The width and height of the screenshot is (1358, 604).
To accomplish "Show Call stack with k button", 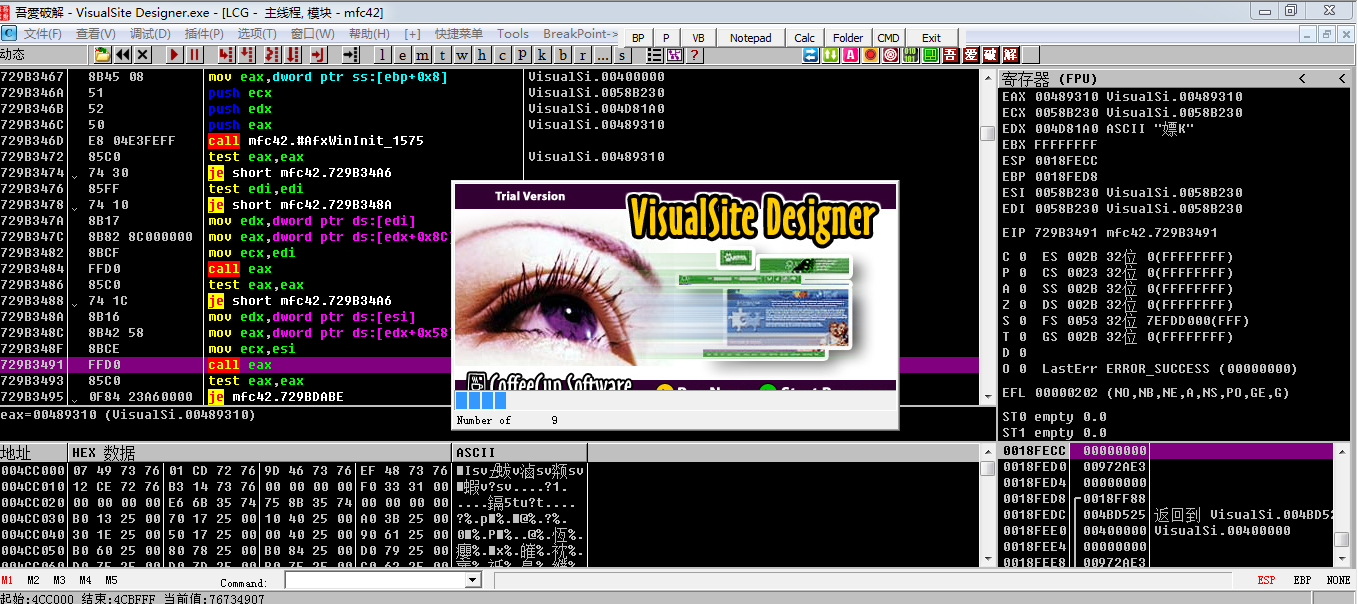I will [541, 55].
